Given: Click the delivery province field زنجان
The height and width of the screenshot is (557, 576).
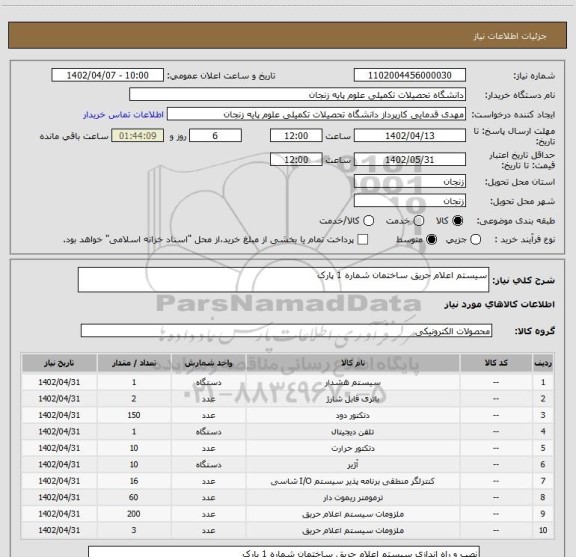Looking at the screenshot, I should pyautogui.click(x=410, y=182).
